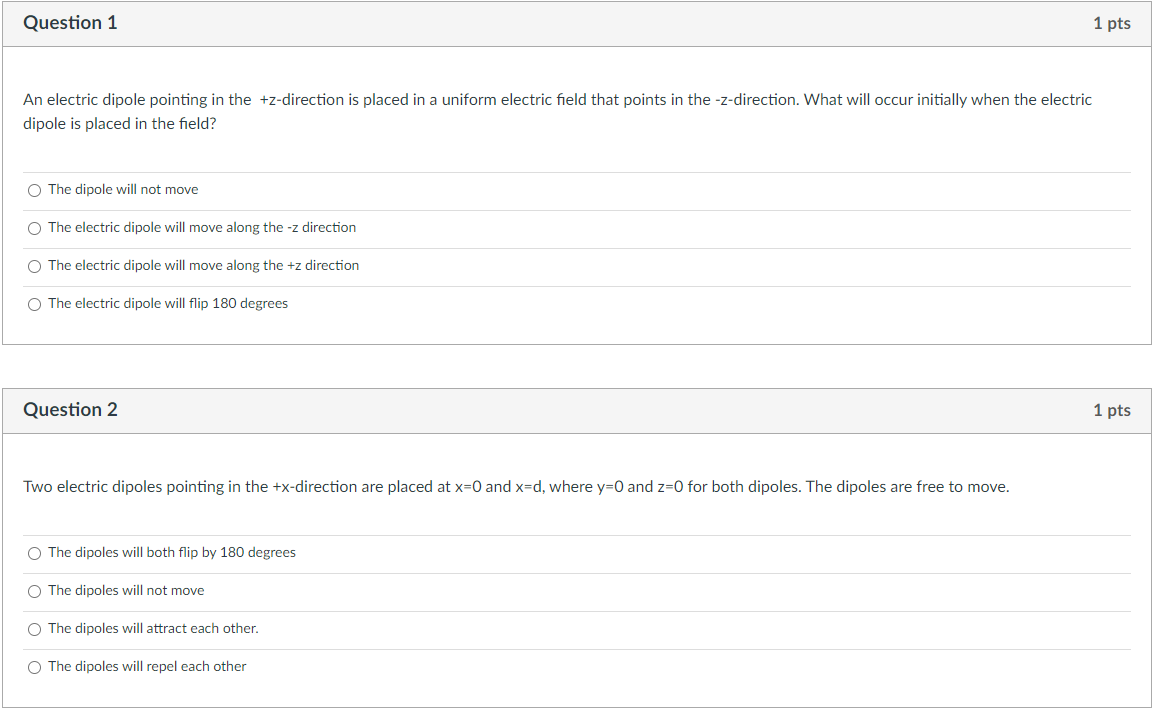This screenshot has width=1155, height=712.
Task: Click the 'Question 2' heading
Action: point(70,409)
